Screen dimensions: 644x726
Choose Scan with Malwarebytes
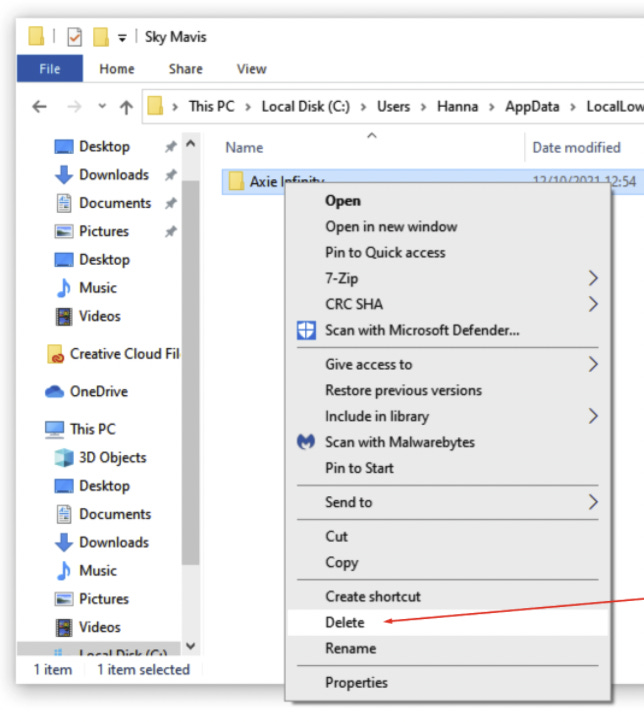[447, 442]
